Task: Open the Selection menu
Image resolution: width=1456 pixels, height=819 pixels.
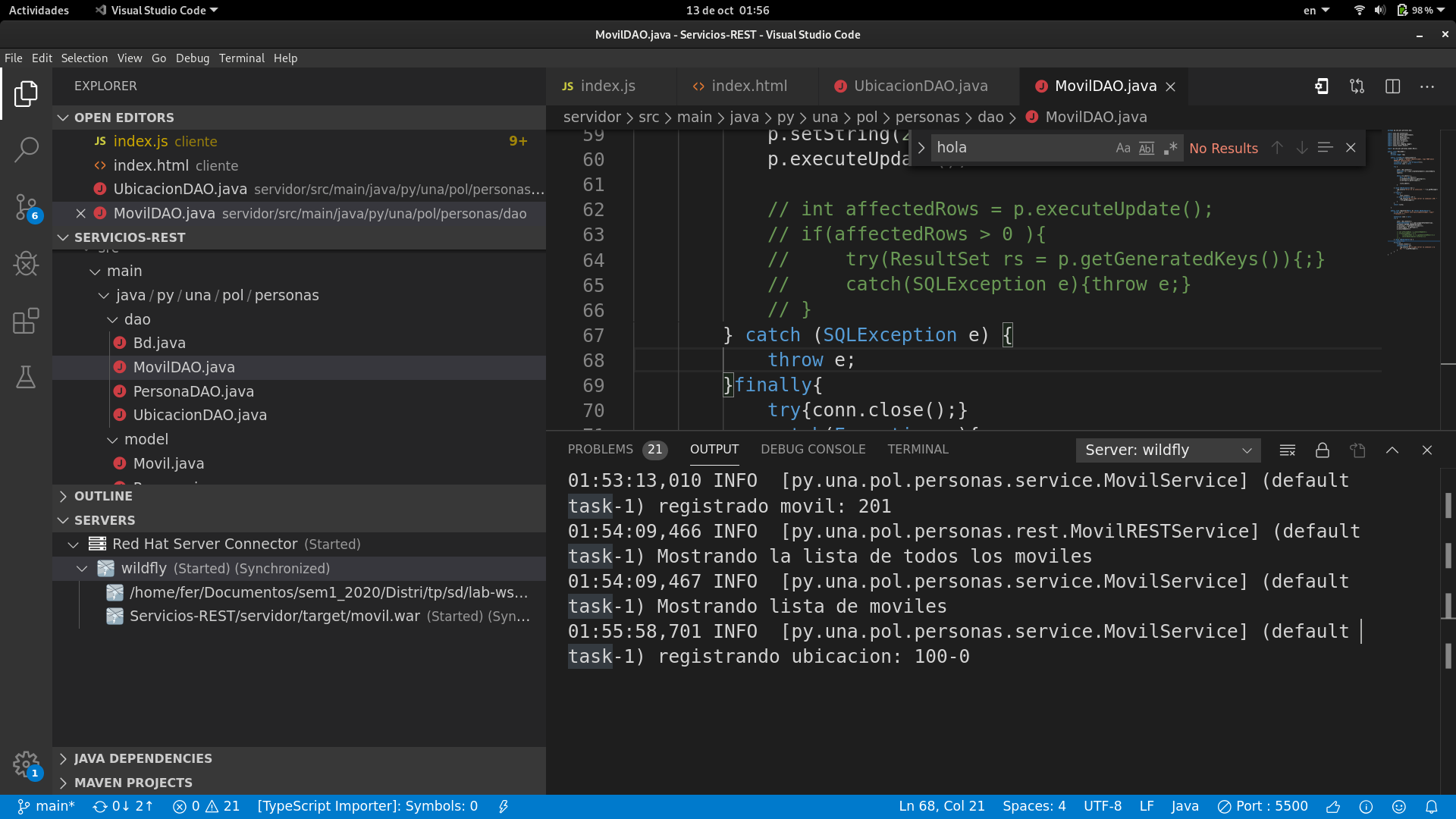Action: coord(84,58)
